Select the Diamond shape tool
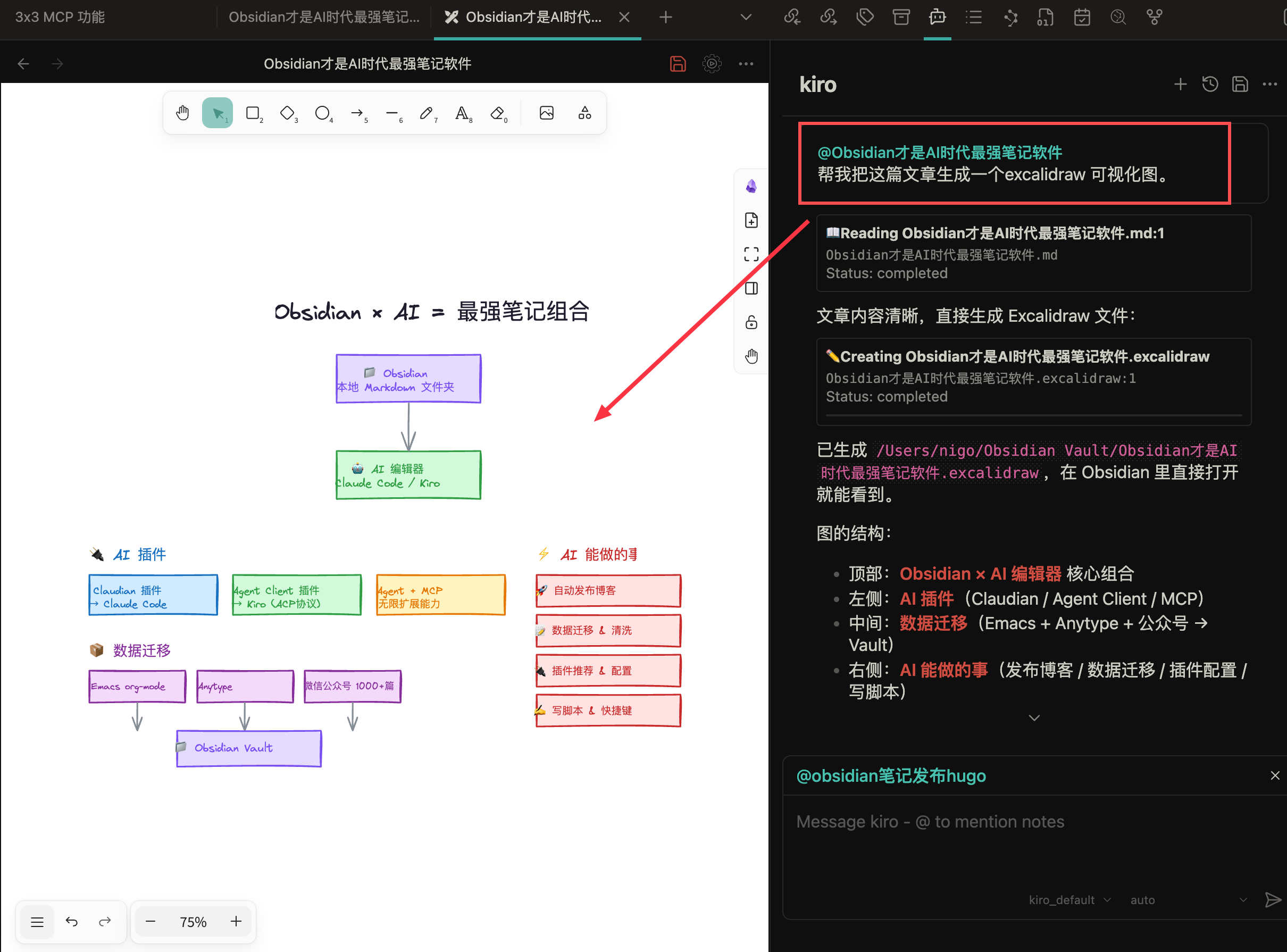 (287, 113)
